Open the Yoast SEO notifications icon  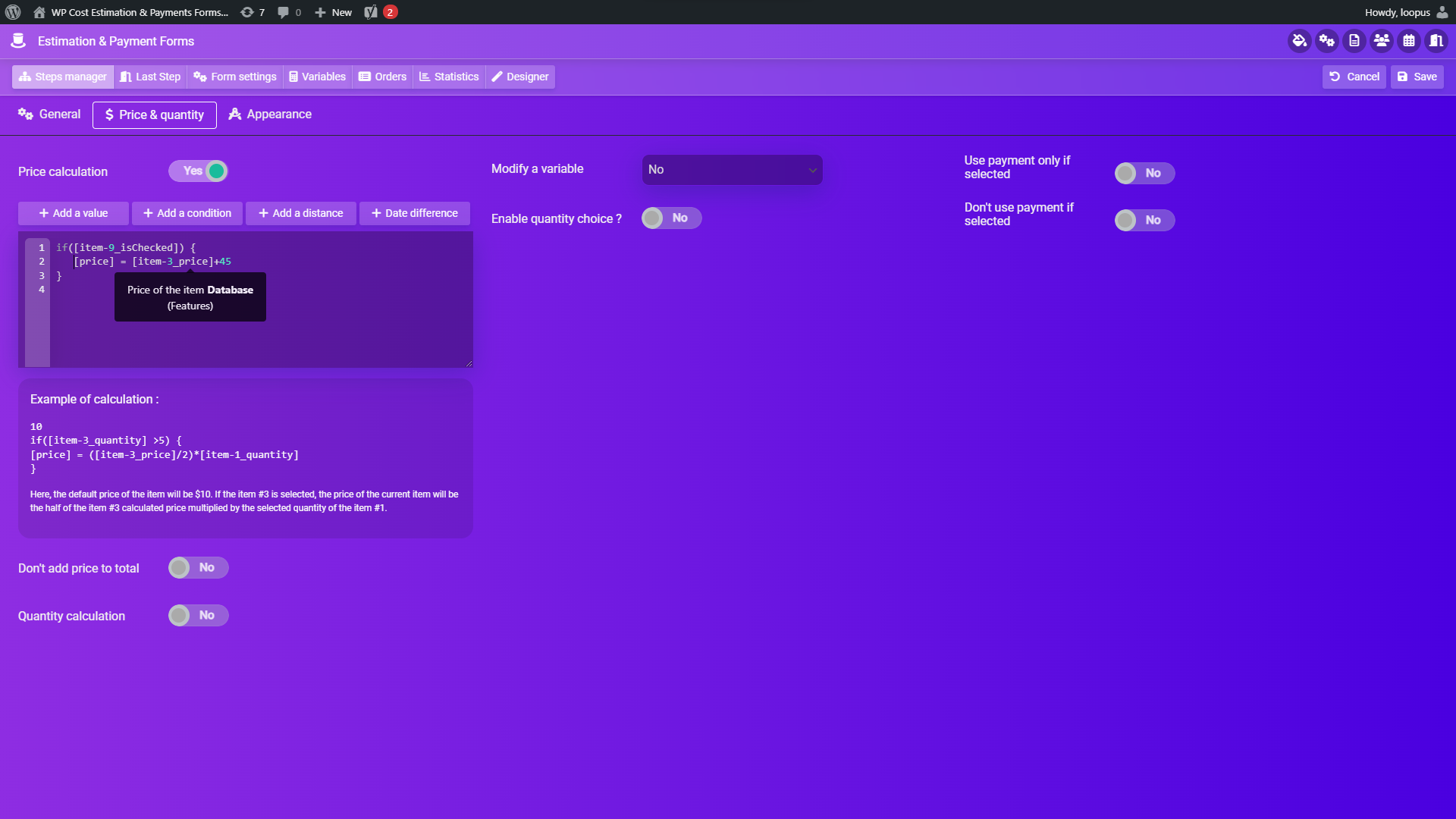pyautogui.click(x=380, y=12)
